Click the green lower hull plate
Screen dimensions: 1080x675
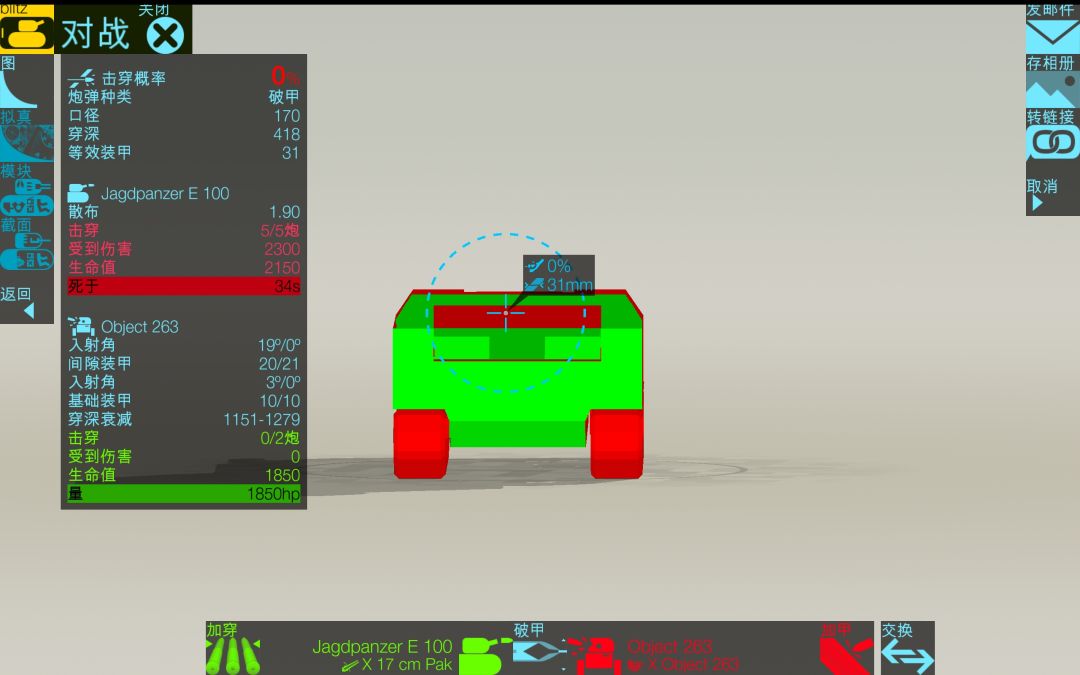(x=518, y=433)
